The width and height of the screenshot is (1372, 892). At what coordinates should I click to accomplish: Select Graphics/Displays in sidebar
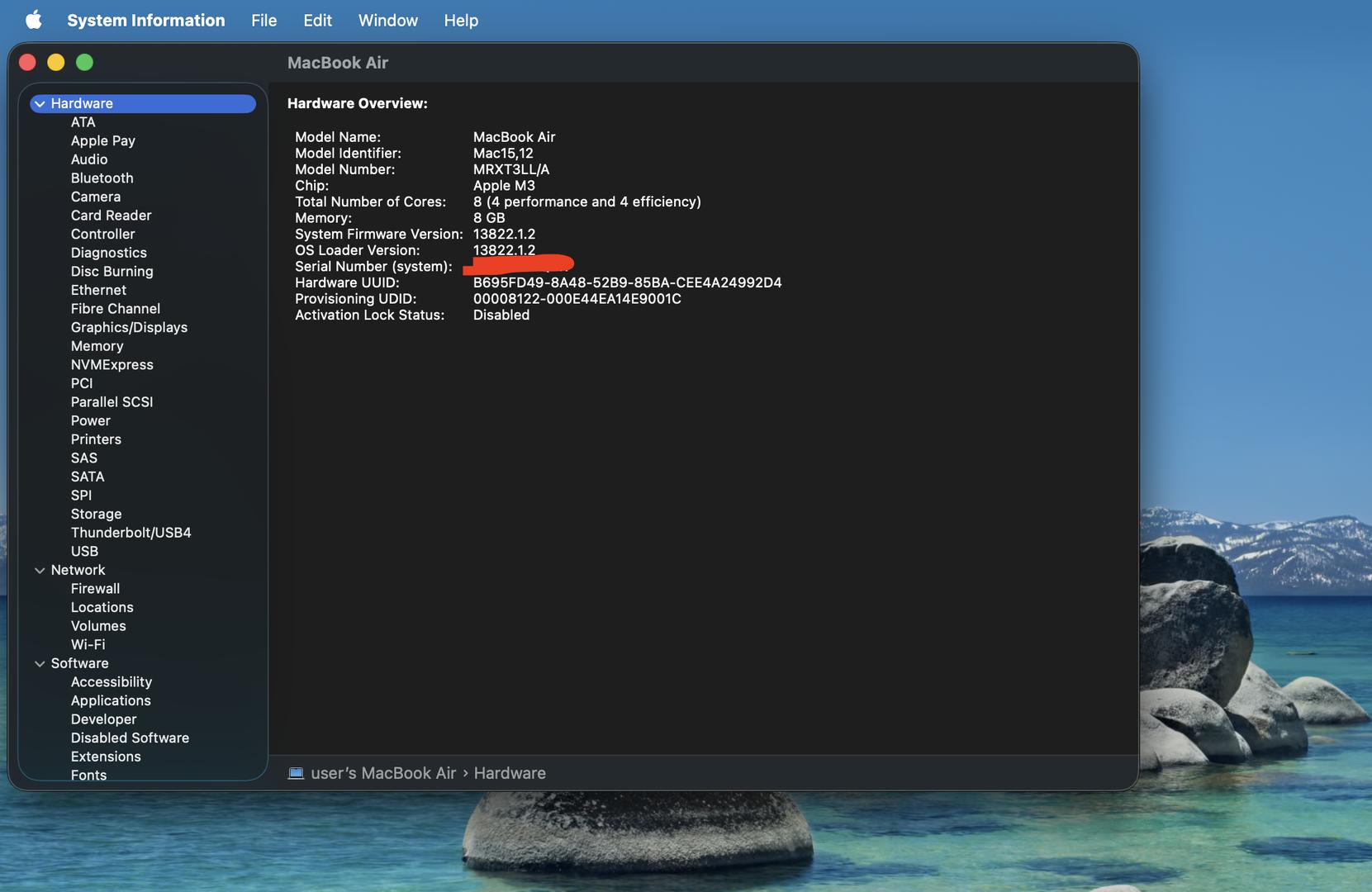pyautogui.click(x=129, y=328)
